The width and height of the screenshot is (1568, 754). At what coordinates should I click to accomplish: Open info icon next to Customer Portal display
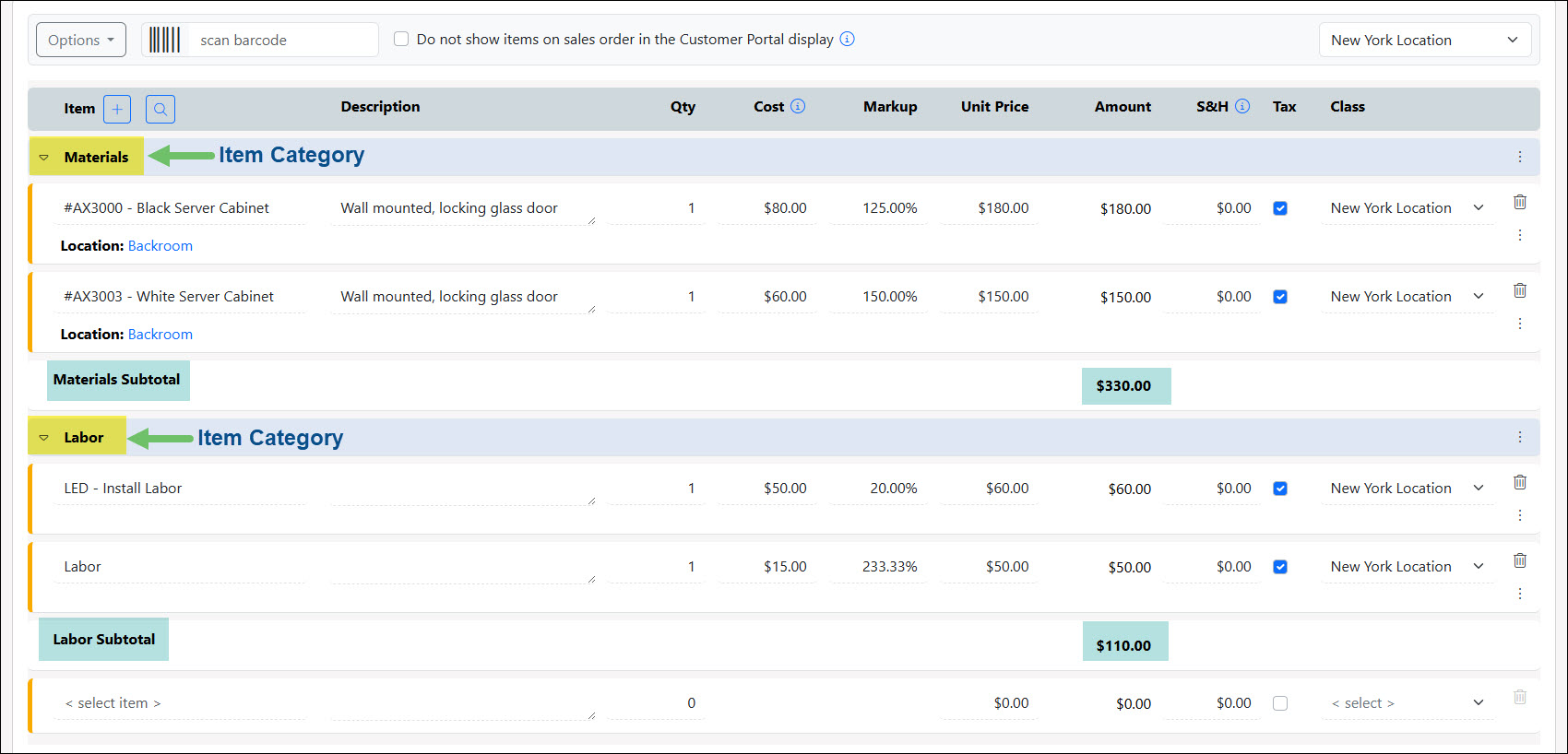point(847,39)
